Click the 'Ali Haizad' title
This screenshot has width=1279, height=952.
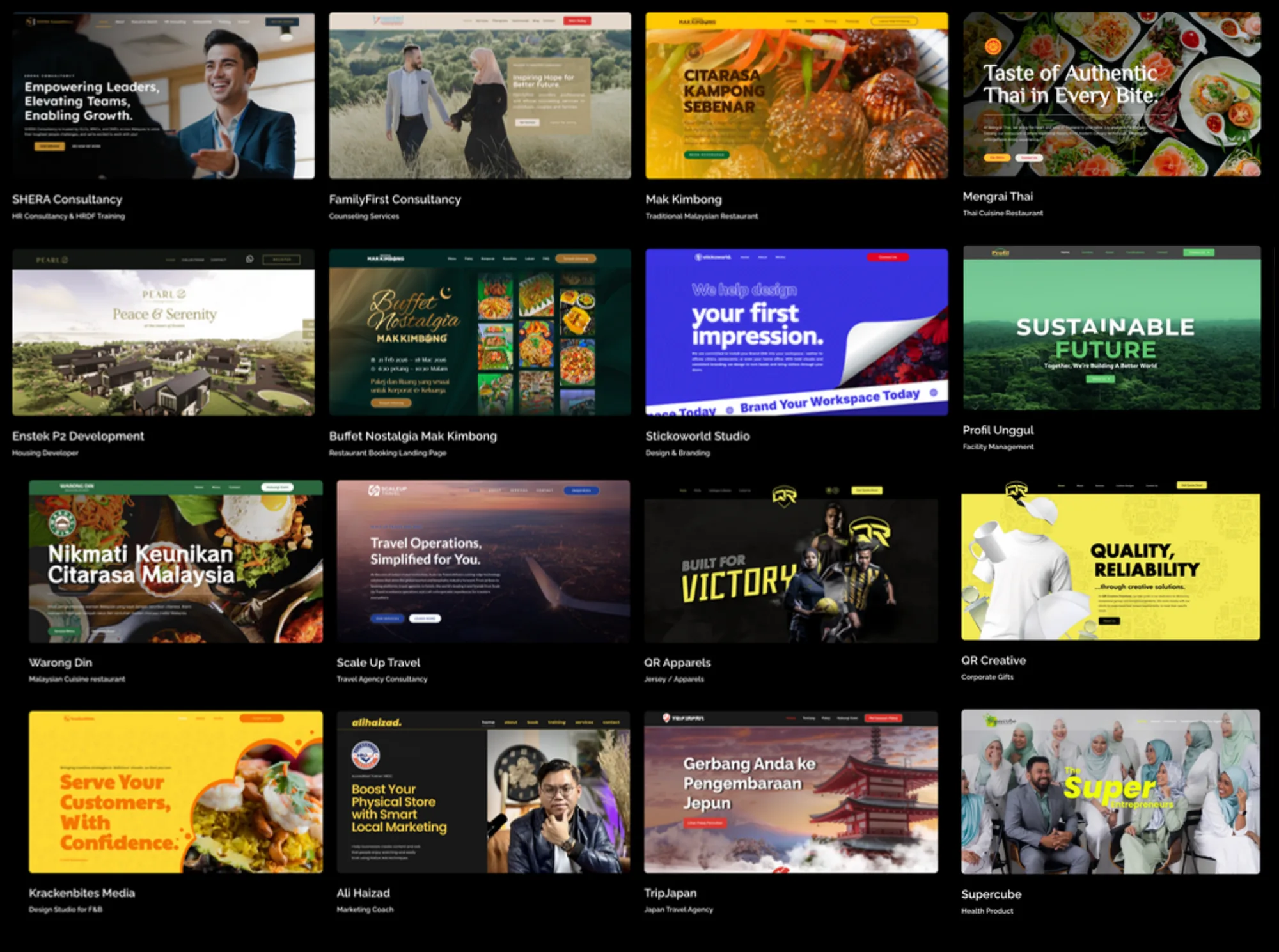click(363, 893)
